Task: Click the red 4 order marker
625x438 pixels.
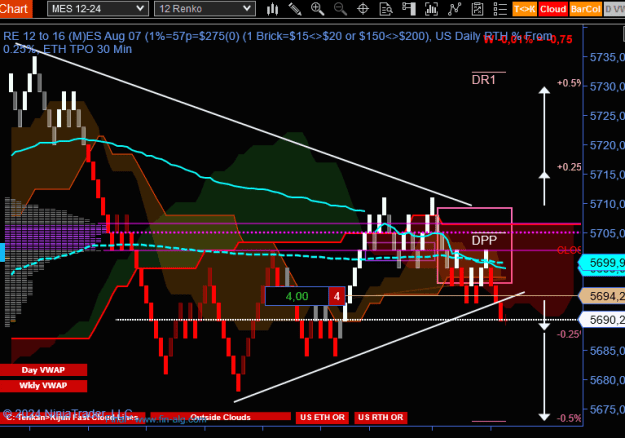Action: (x=337, y=296)
